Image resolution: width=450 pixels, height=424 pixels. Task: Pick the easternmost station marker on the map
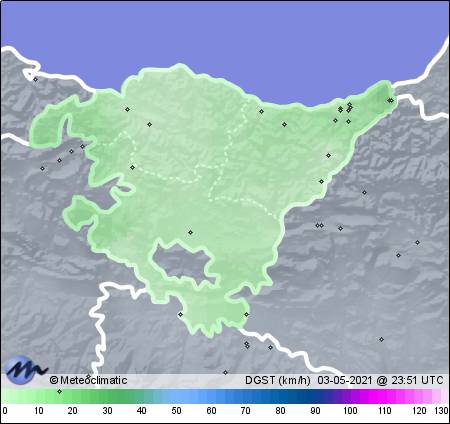417,242
